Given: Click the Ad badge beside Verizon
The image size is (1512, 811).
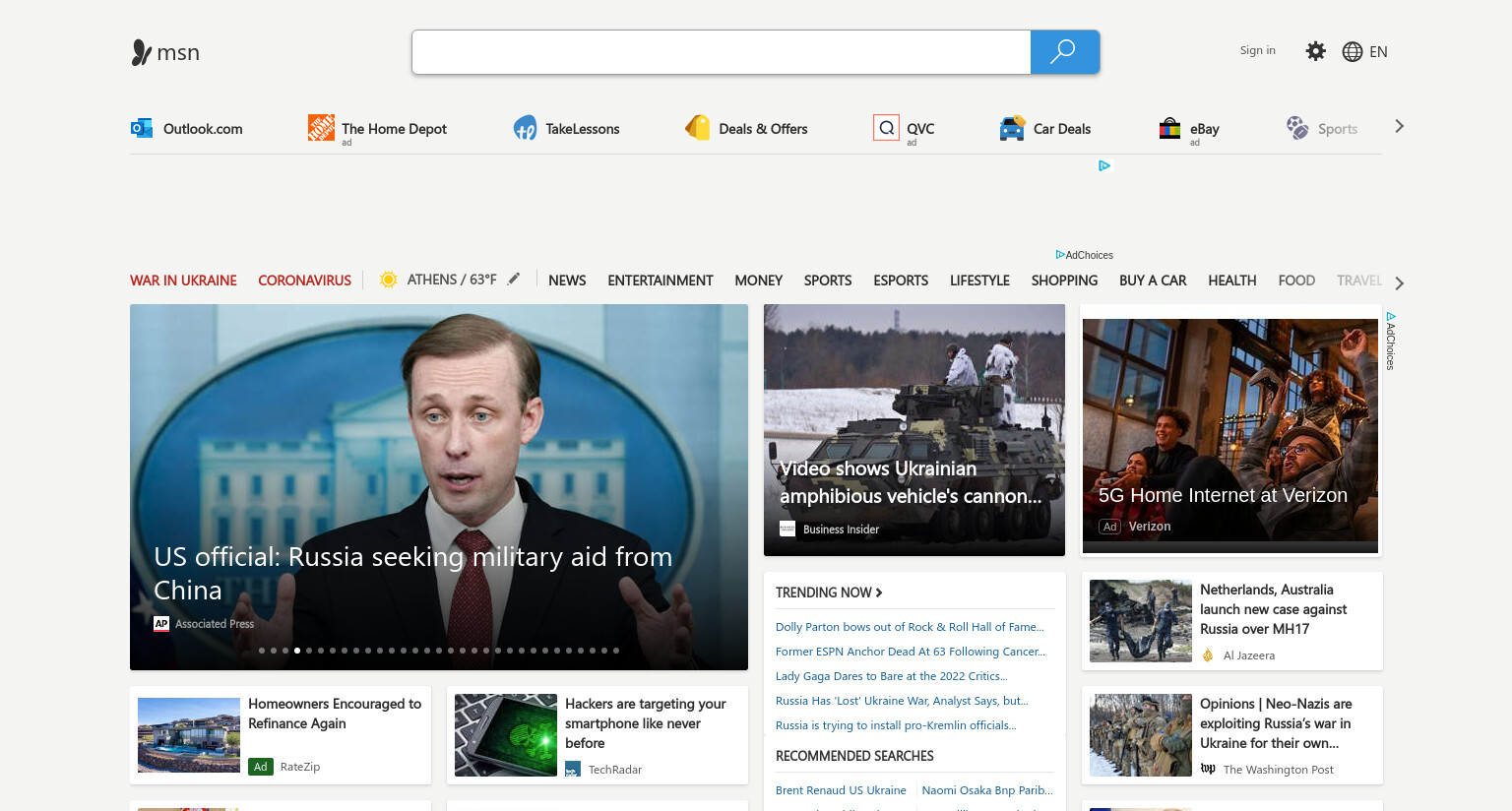Looking at the screenshot, I should pos(1109,527).
